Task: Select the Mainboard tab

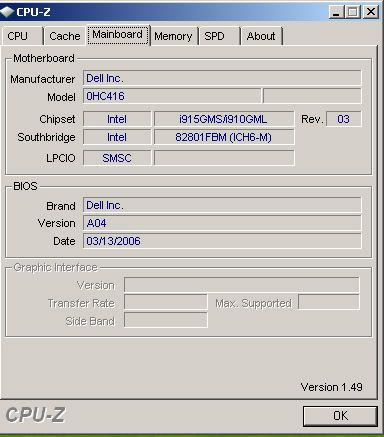Action: tap(118, 35)
